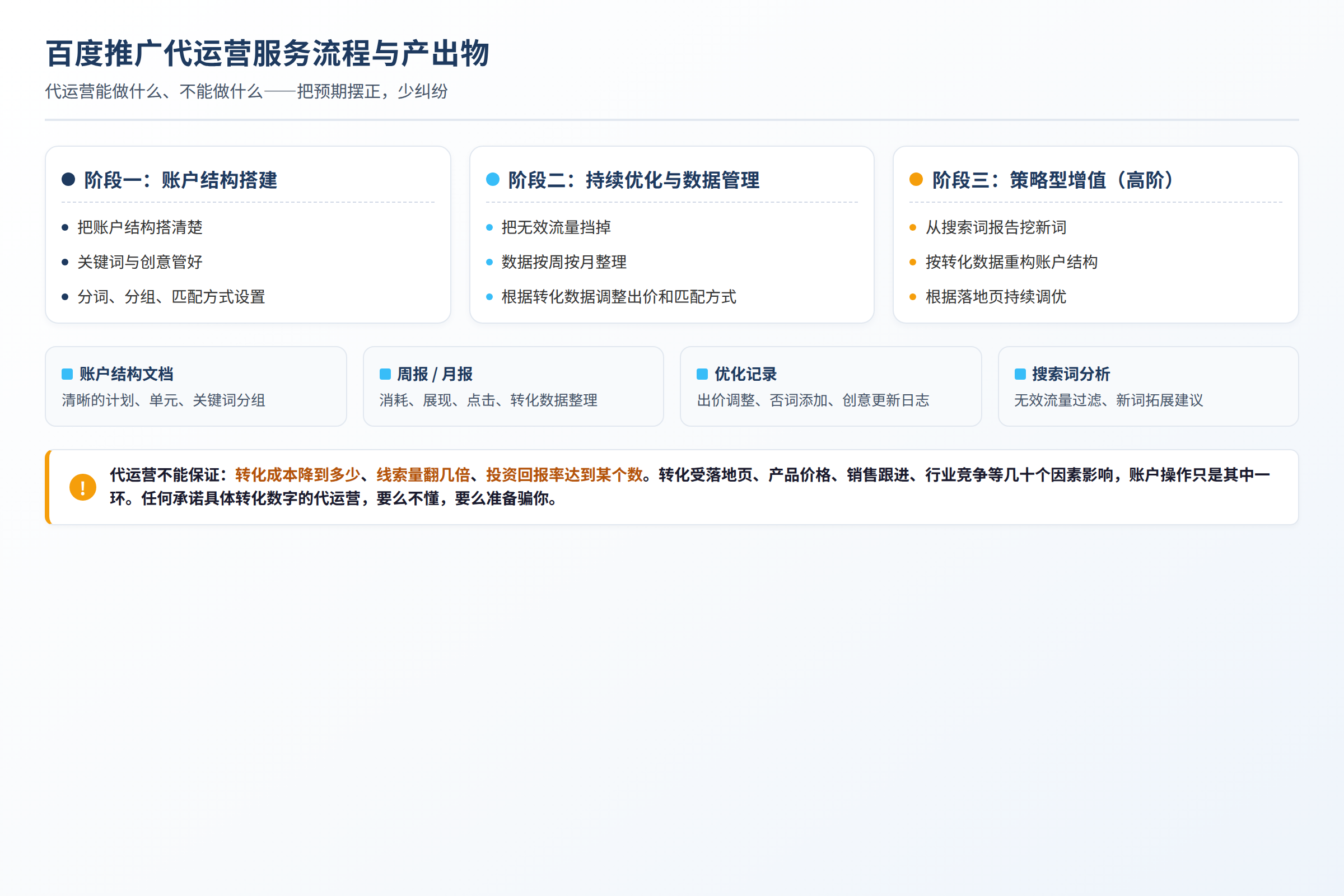Click sentence 任何承诺具体转化数字的代运营
Image resolution: width=1344 pixels, height=896 pixels.
coord(251,498)
